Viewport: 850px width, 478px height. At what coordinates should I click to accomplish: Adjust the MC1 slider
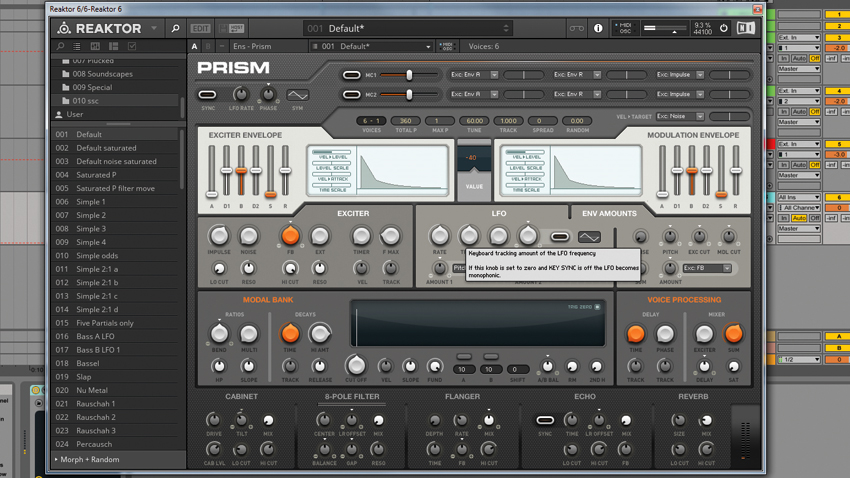pyautogui.click(x=409, y=75)
